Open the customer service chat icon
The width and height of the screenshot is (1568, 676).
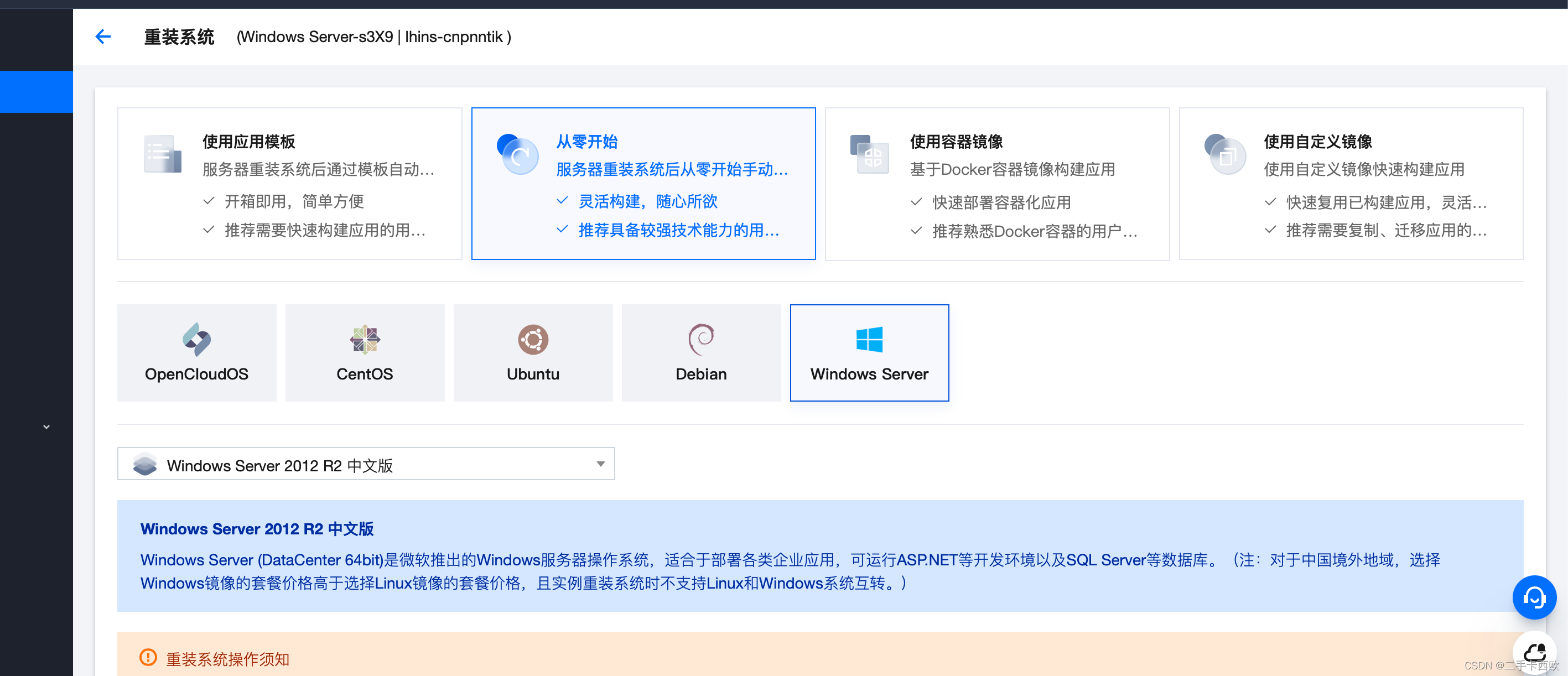(x=1534, y=597)
